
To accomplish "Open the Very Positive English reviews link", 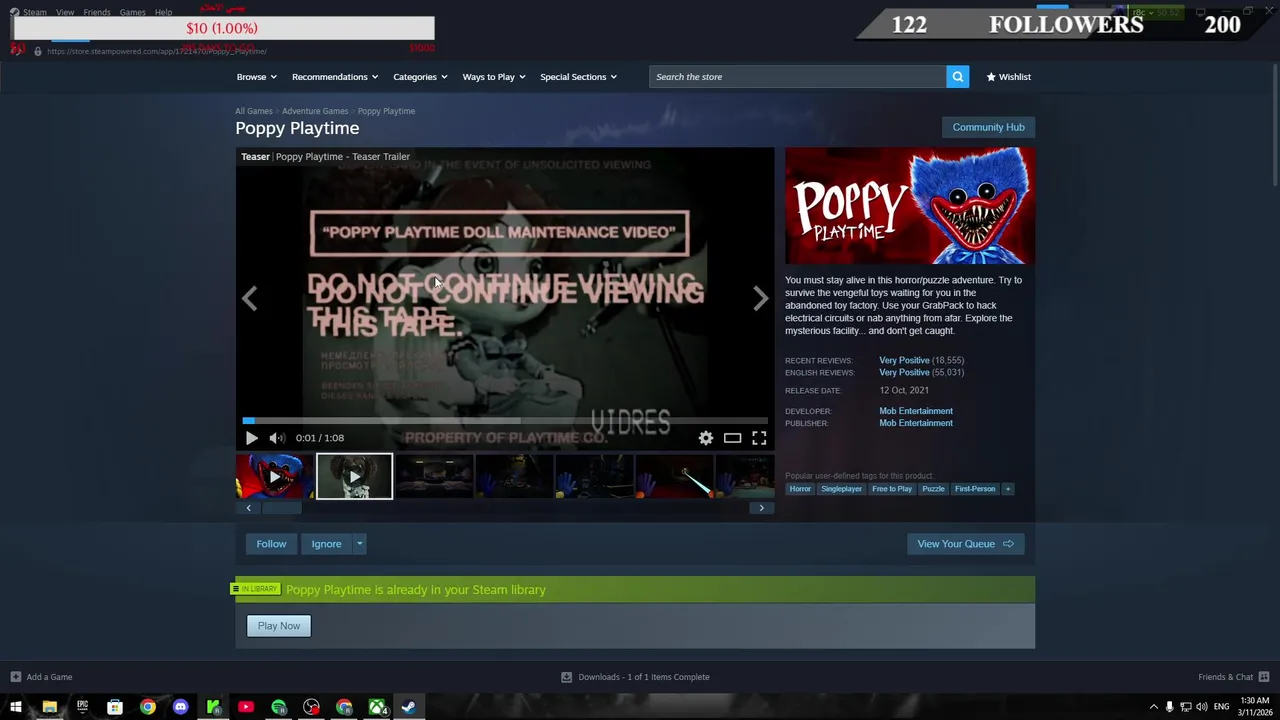I will click(904, 372).
